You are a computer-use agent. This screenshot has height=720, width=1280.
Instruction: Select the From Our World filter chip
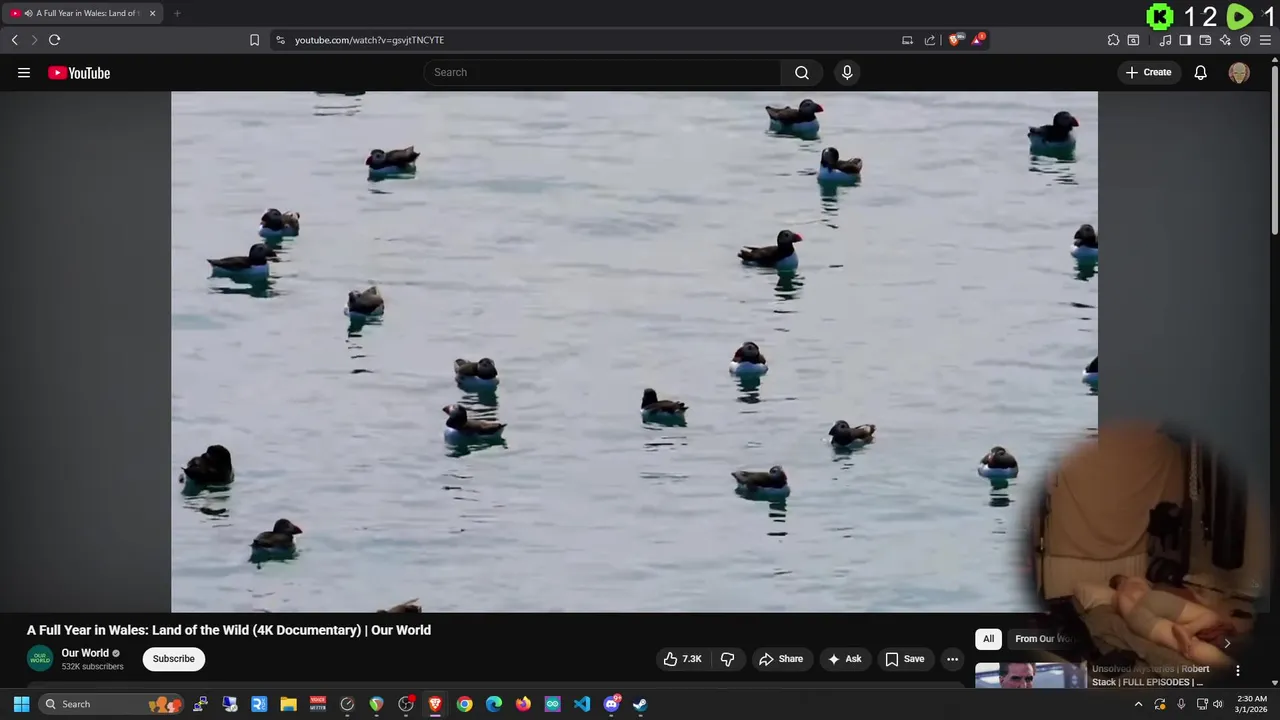[1044, 639]
